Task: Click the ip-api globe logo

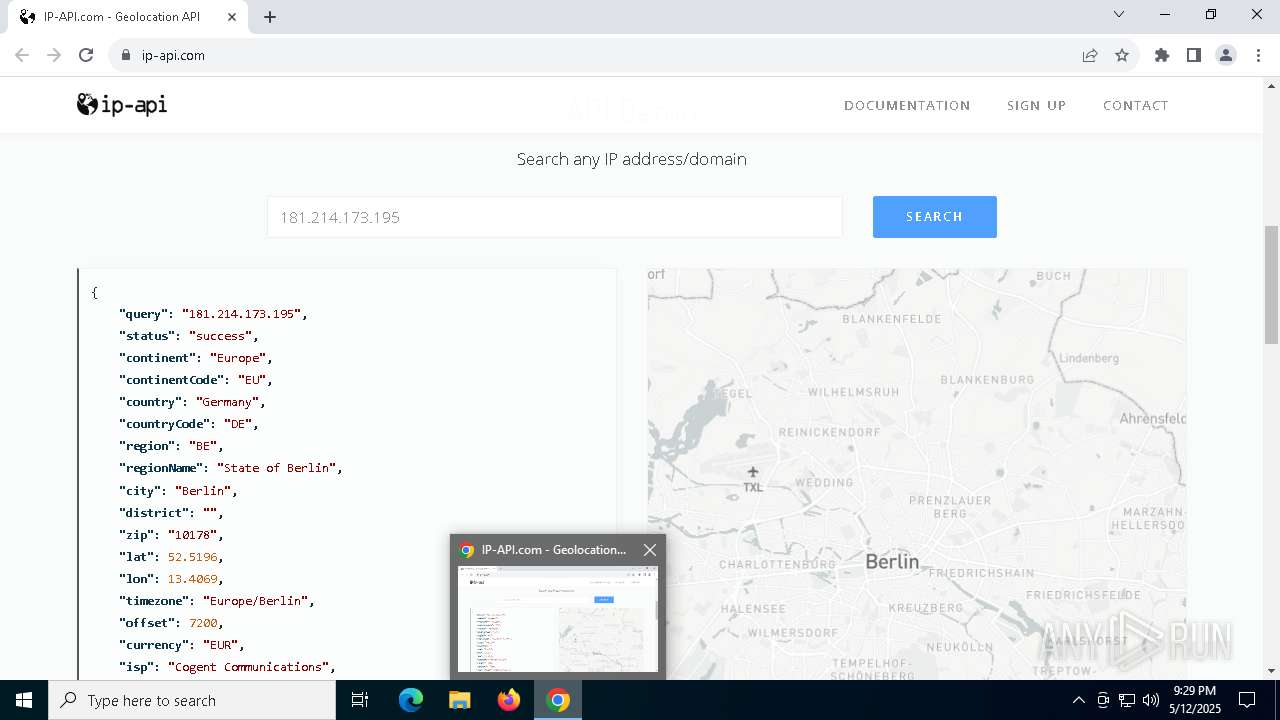Action: click(122, 104)
